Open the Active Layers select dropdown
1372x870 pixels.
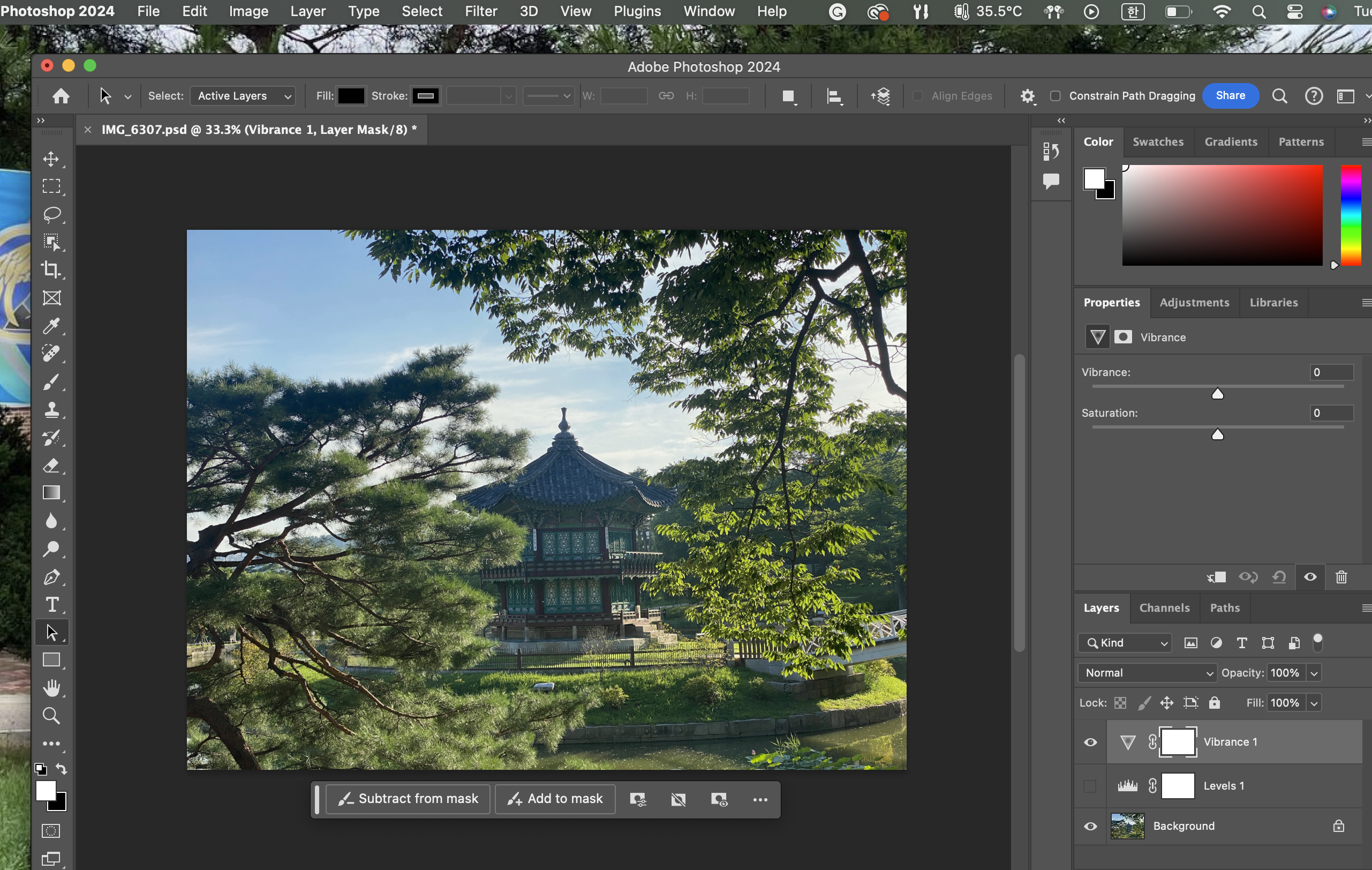243,96
